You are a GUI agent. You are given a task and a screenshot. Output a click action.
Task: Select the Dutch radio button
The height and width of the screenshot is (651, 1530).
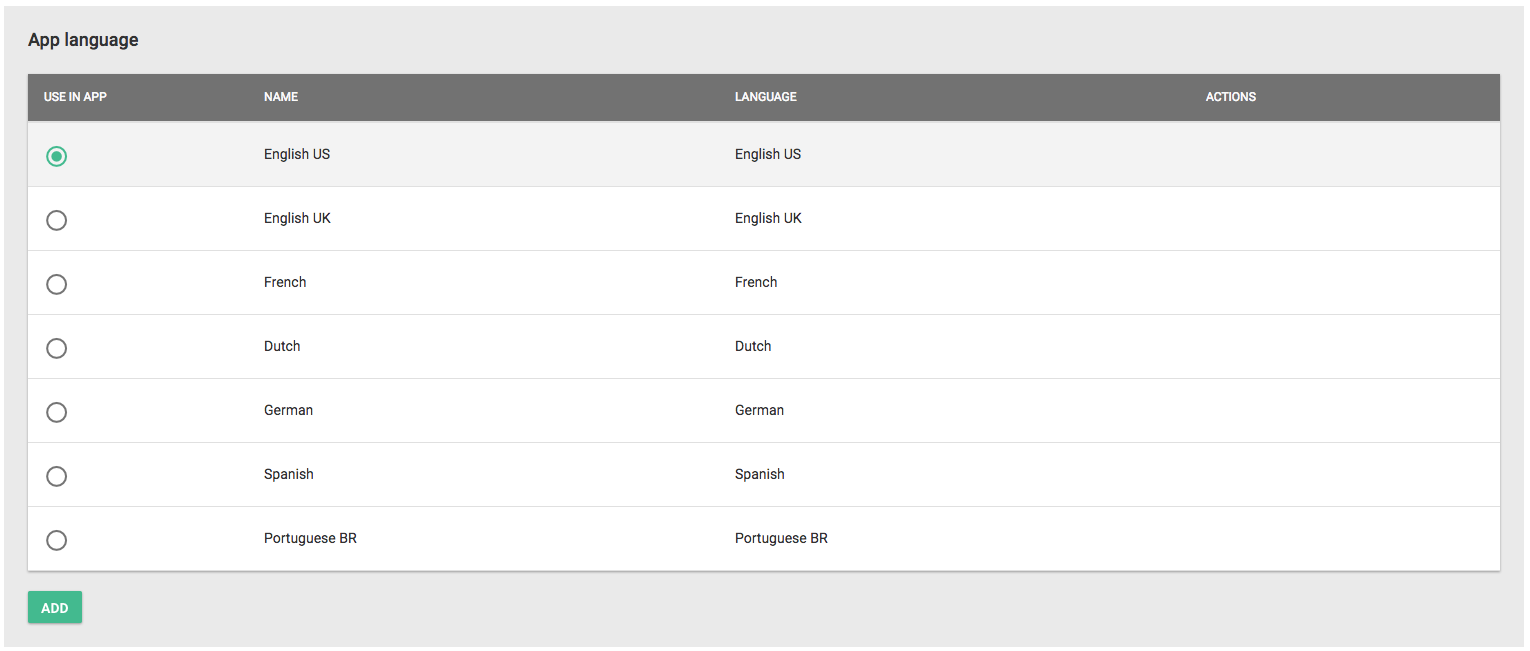tap(57, 348)
